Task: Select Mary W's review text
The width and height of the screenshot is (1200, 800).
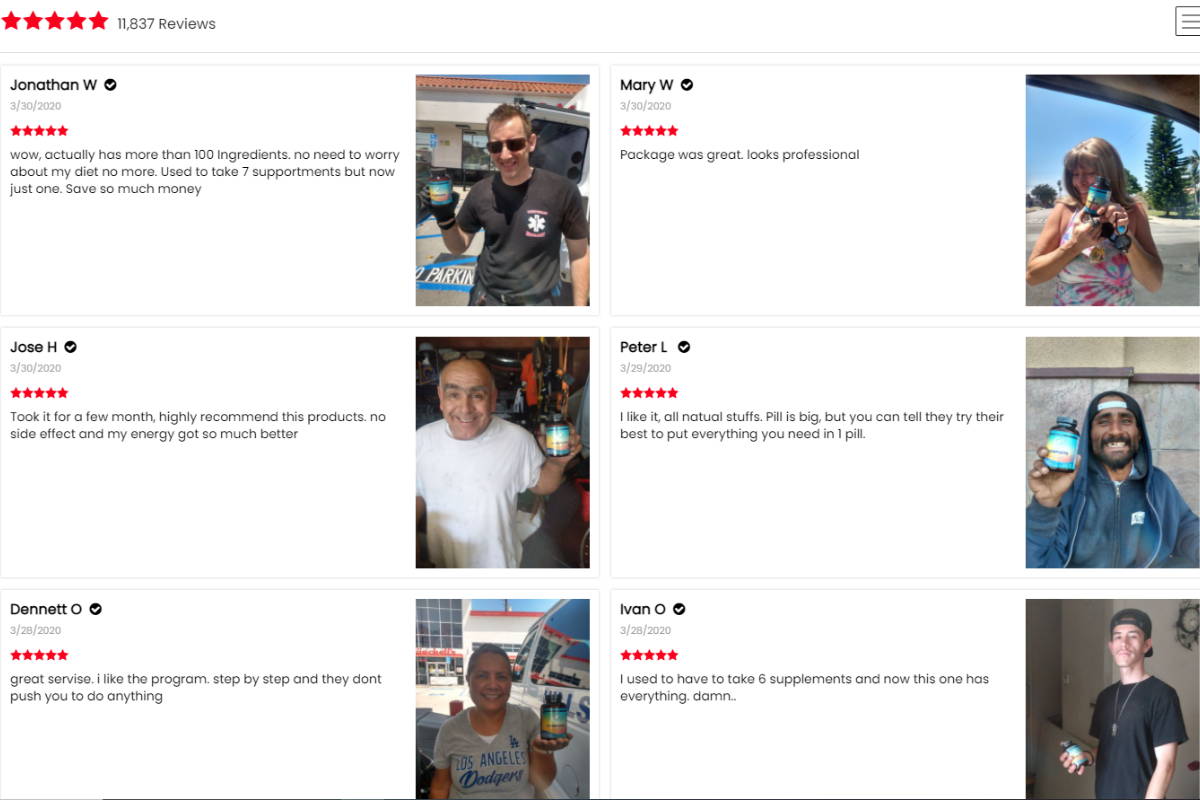Action: (x=740, y=155)
